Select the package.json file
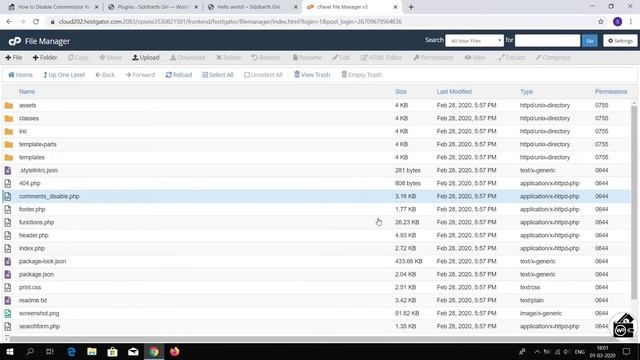 click(x=36, y=274)
